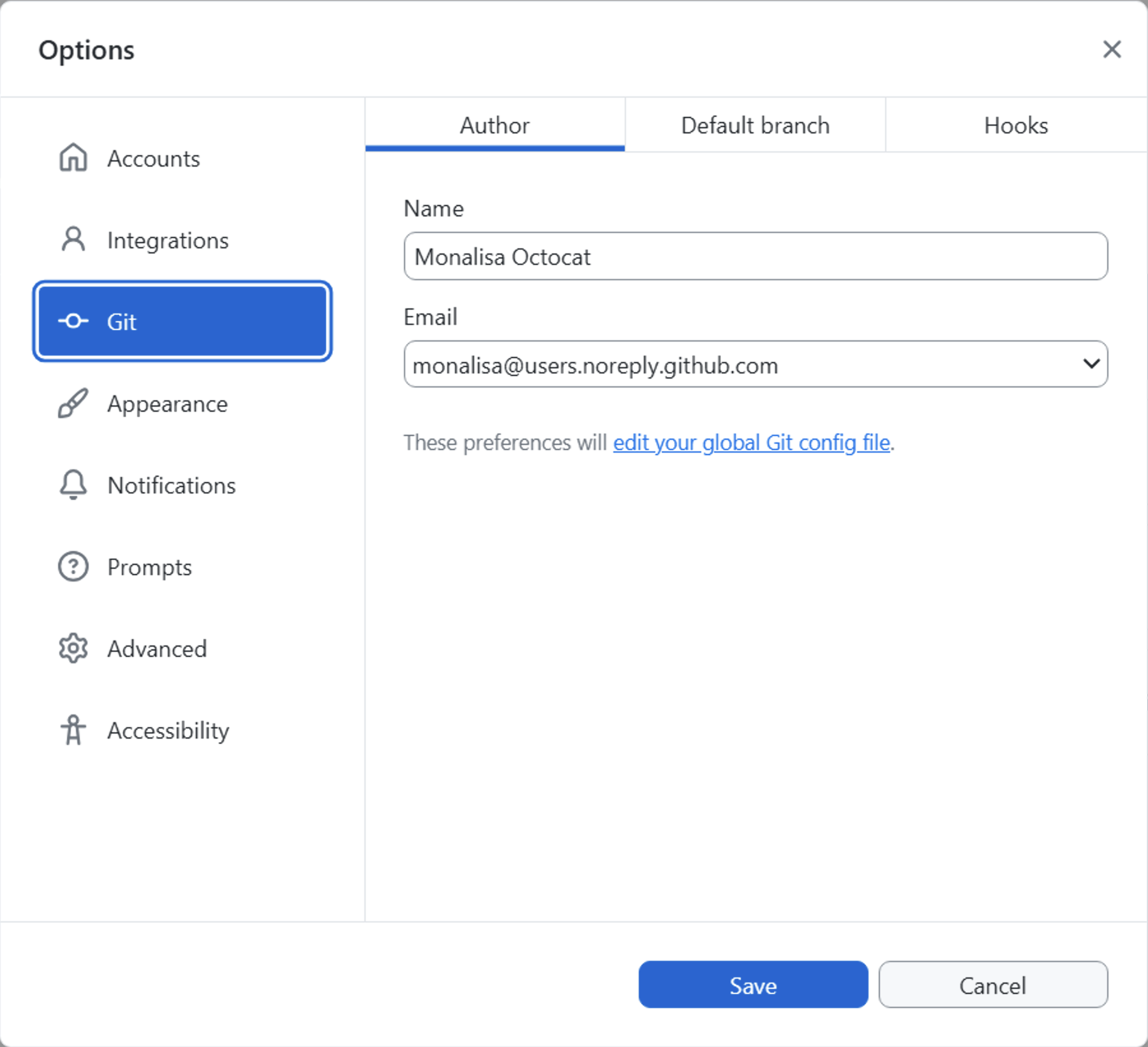Click the Git commit icon
Viewport: 1148px width, 1047px height.
coord(73,321)
